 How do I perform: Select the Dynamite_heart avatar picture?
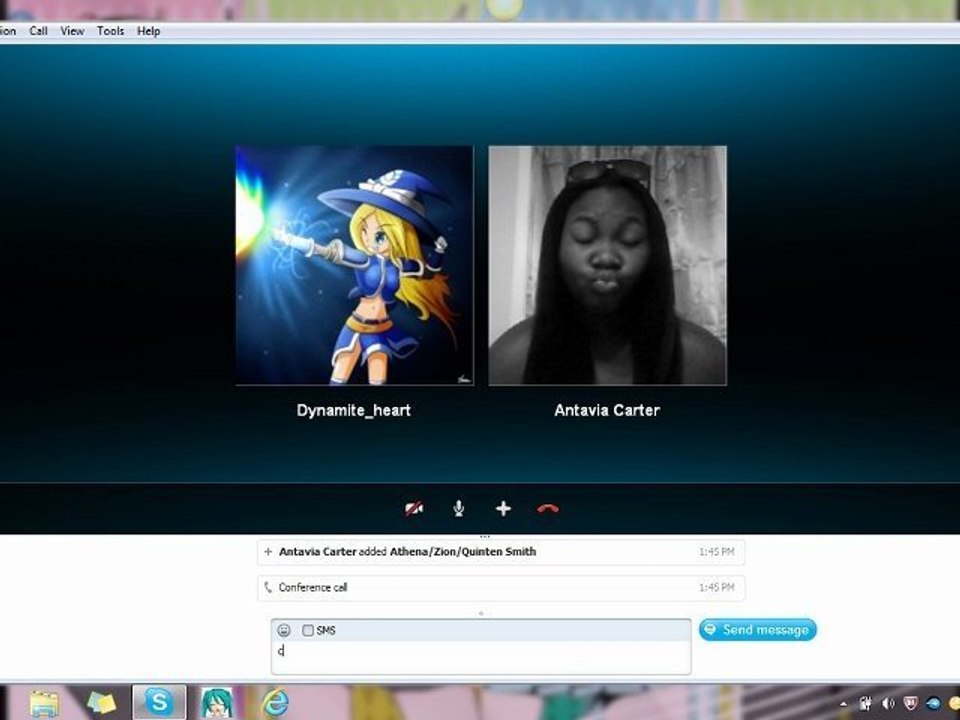pos(354,265)
